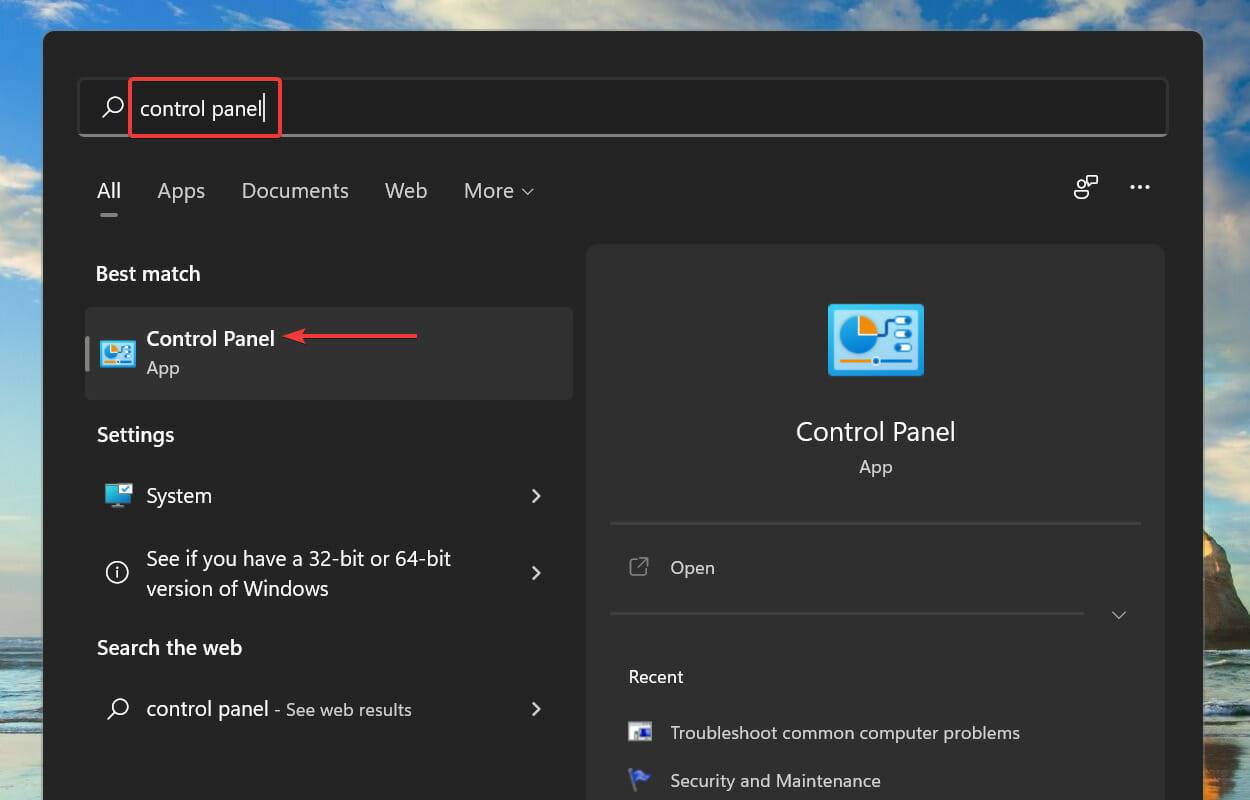This screenshot has width=1250, height=800.
Task: Switch to the Documents tab
Action: click(x=295, y=191)
